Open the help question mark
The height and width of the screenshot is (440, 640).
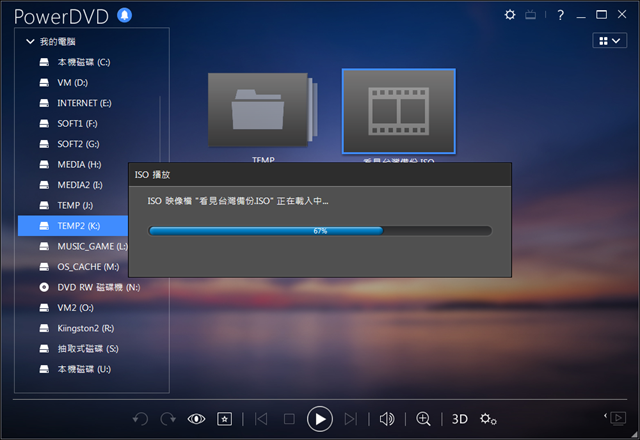point(560,16)
